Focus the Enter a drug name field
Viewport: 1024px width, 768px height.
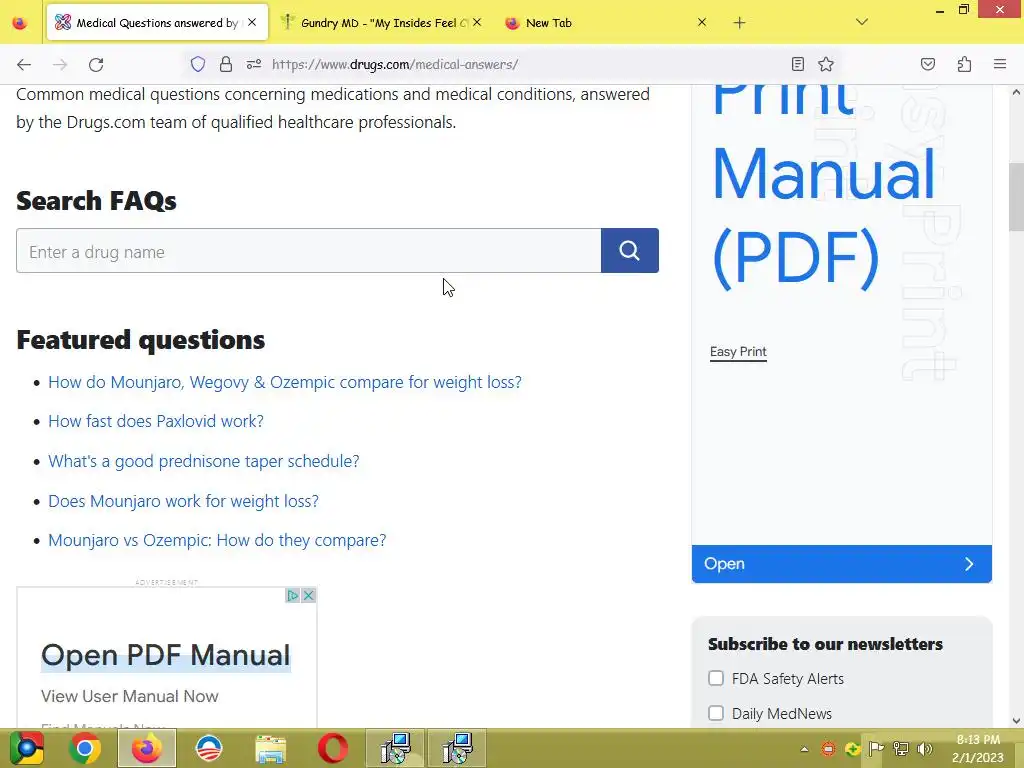pos(309,251)
